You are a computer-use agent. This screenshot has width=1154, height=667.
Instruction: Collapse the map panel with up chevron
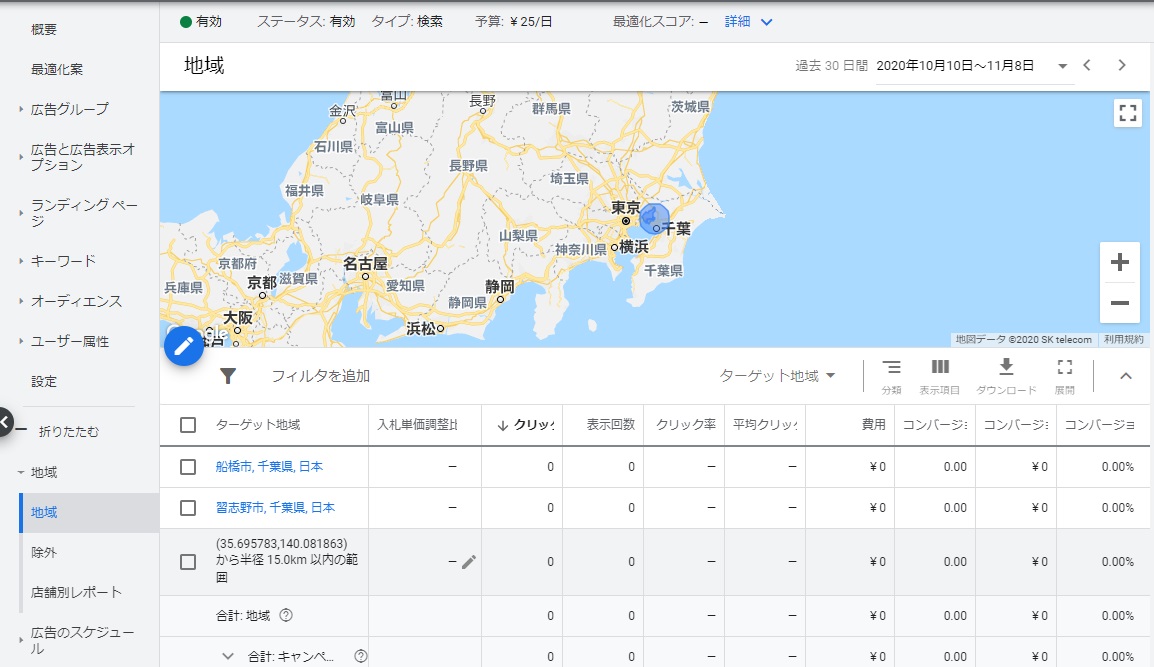(1125, 376)
